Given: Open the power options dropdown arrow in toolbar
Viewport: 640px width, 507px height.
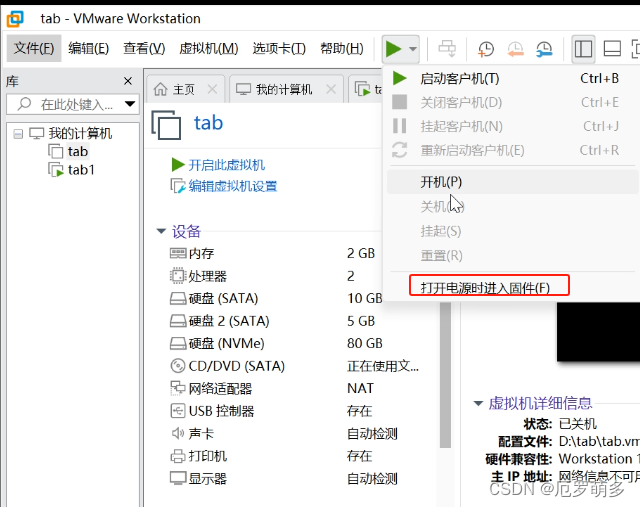Looking at the screenshot, I should [x=413, y=49].
